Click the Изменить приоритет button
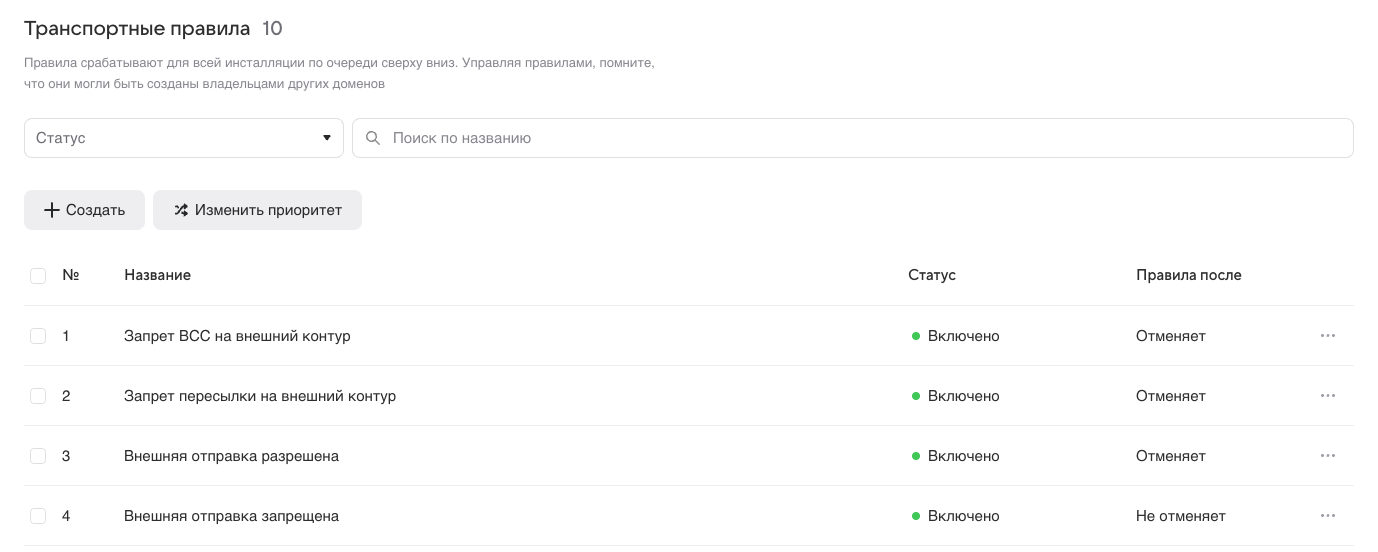The height and width of the screenshot is (552, 1378). [257, 210]
